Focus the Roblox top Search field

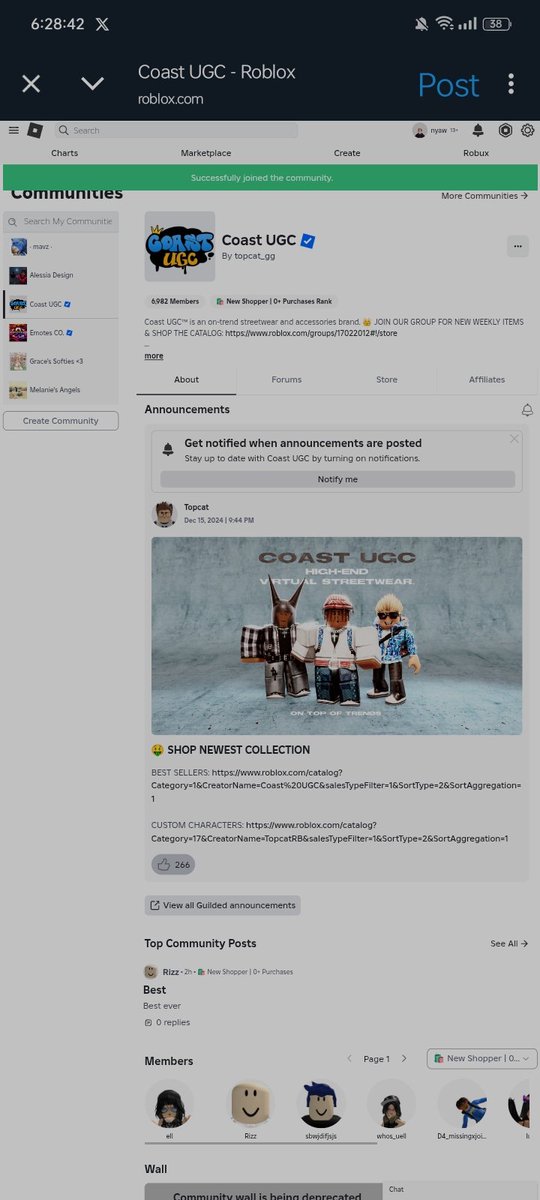click(x=176, y=130)
